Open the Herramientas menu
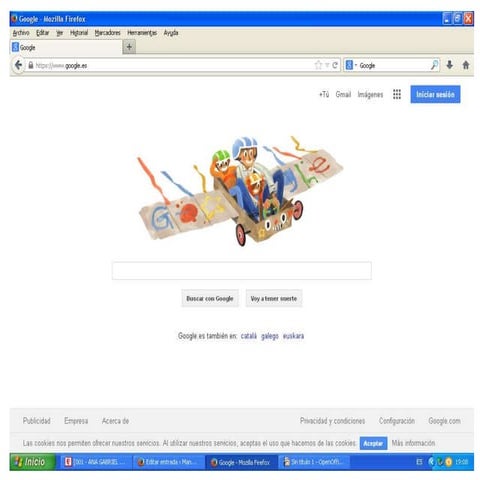This screenshot has width=480, height=480. pos(142,33)
